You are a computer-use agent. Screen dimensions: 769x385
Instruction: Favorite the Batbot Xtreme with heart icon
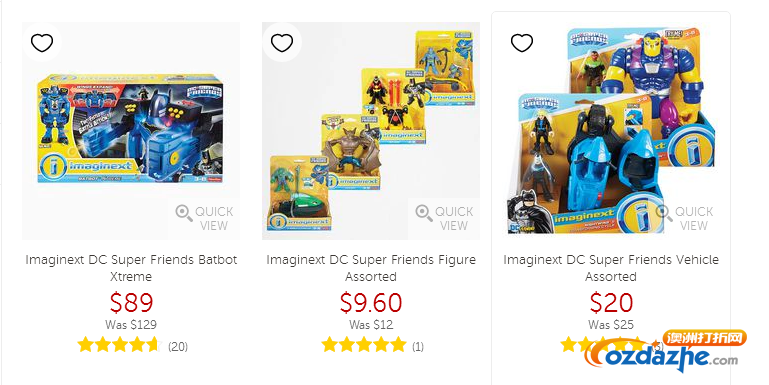coord(42,43)
